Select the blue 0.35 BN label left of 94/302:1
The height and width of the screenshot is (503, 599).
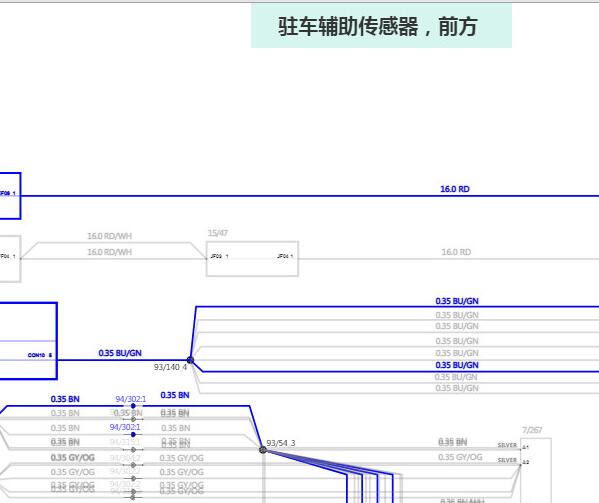pos(65,399)
